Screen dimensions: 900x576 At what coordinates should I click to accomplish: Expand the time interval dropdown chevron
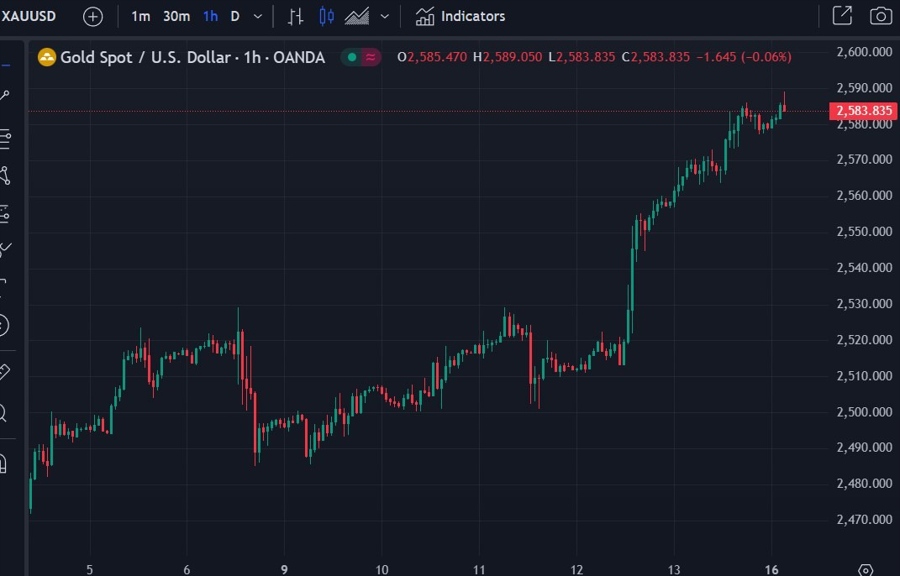[258, 17]
